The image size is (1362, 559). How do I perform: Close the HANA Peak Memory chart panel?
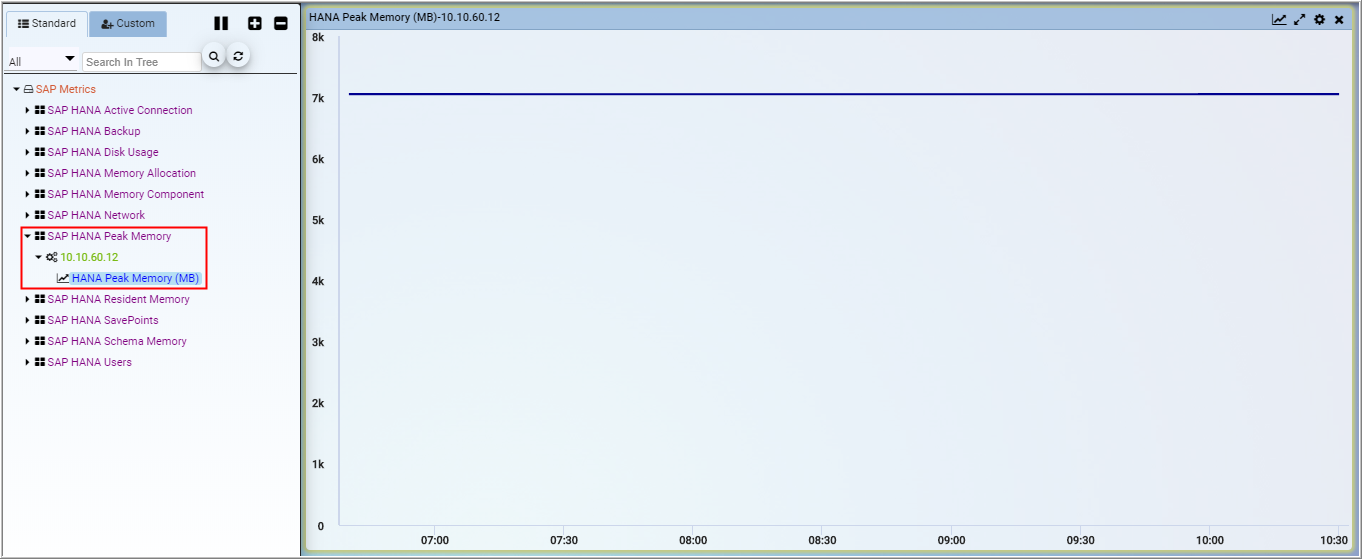pyautogui.click(x=1339, y=19)
